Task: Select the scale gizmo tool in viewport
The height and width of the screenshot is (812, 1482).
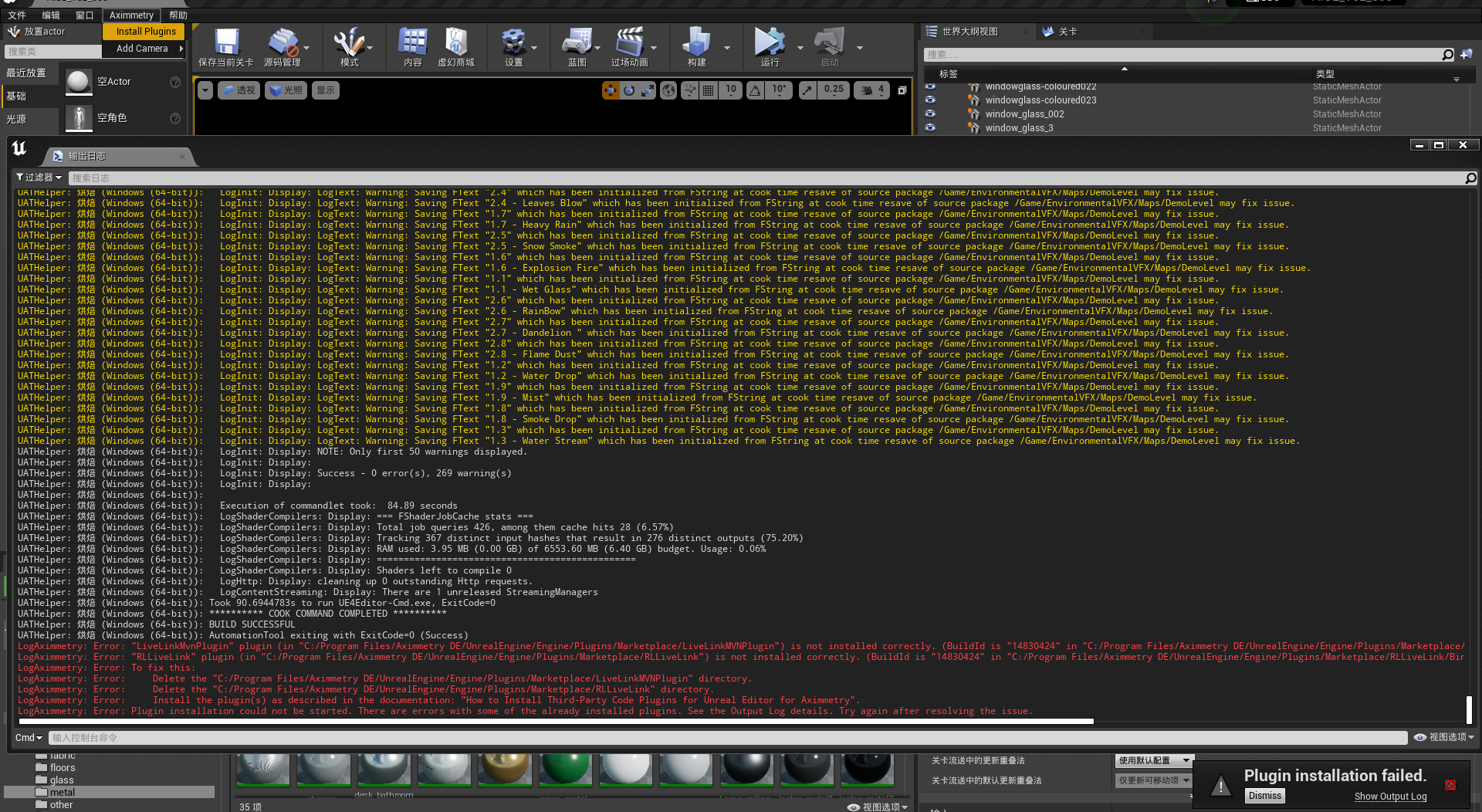Action: click(648, 90)
